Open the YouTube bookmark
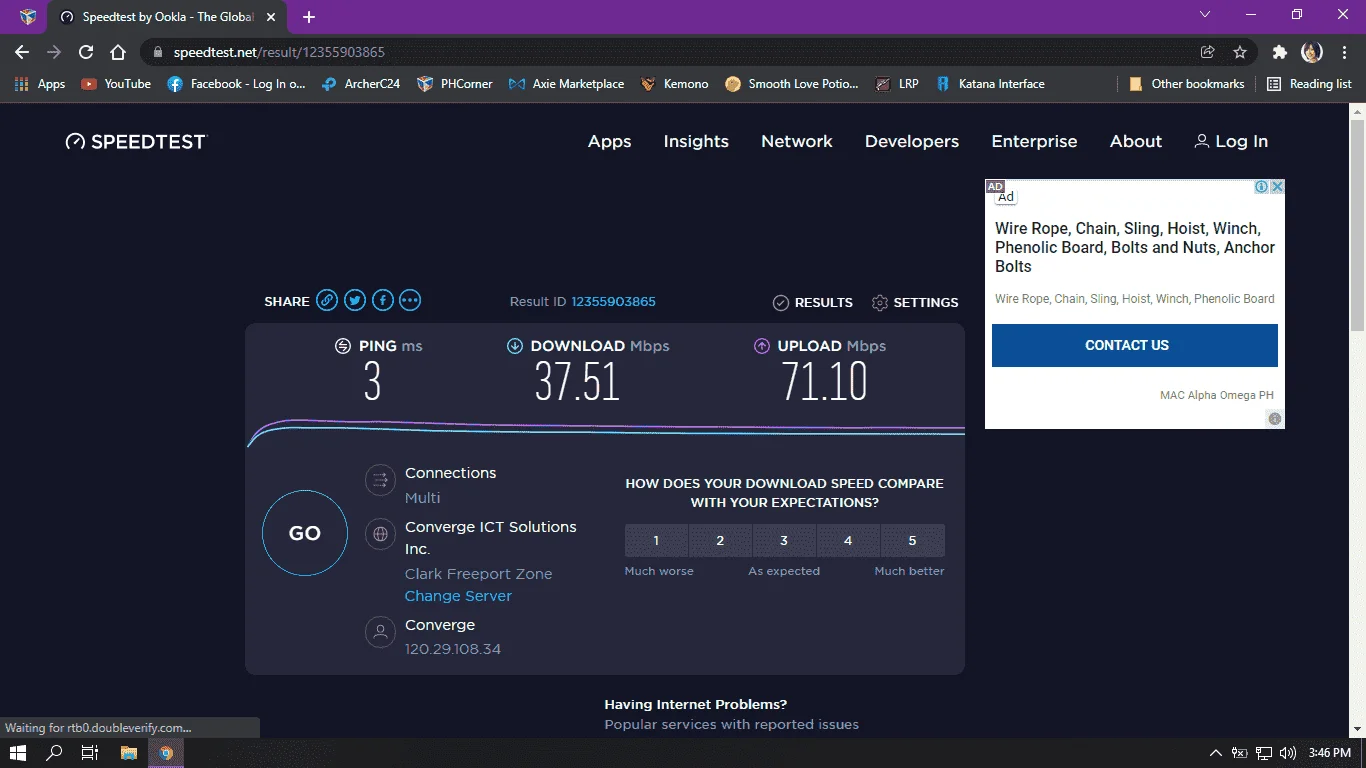Image resolution: width=1366 pixels, height=768 pixels. (x=116, y=84)
